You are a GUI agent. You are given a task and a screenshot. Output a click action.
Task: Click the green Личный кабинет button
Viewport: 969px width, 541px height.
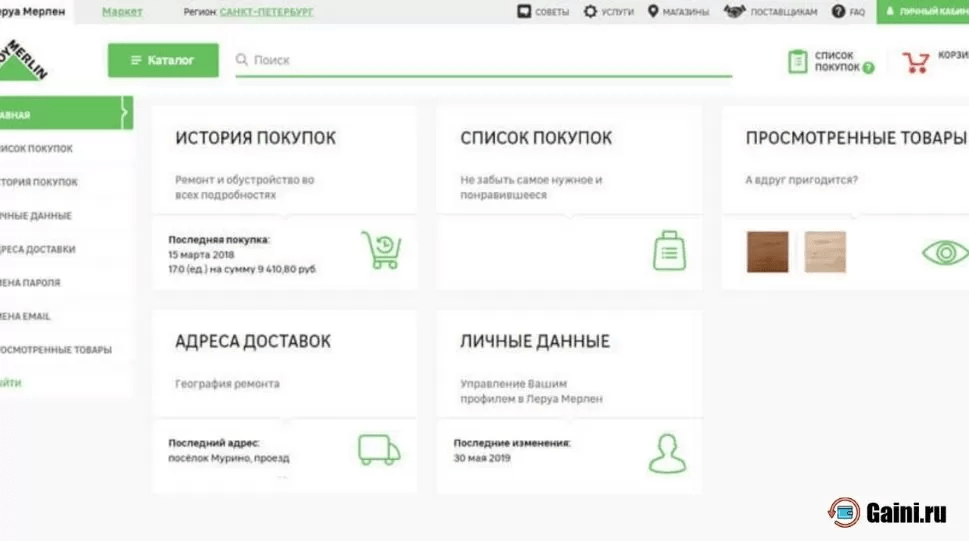tap(924, 12)
